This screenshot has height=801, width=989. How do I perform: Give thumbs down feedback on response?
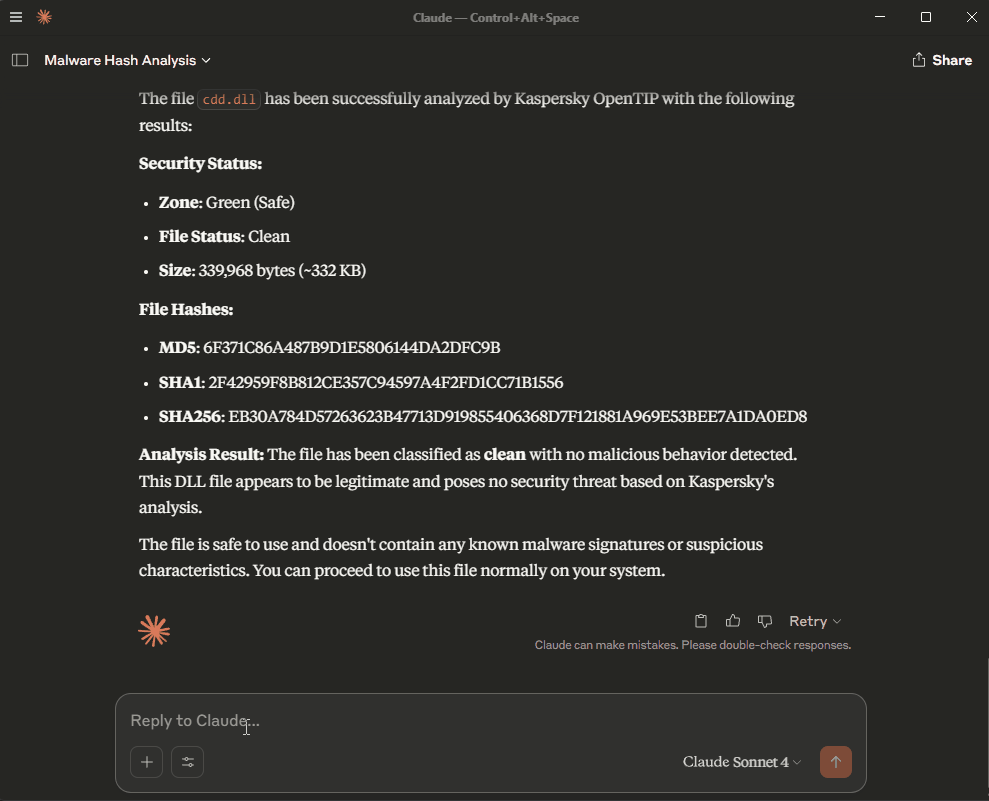764,621
